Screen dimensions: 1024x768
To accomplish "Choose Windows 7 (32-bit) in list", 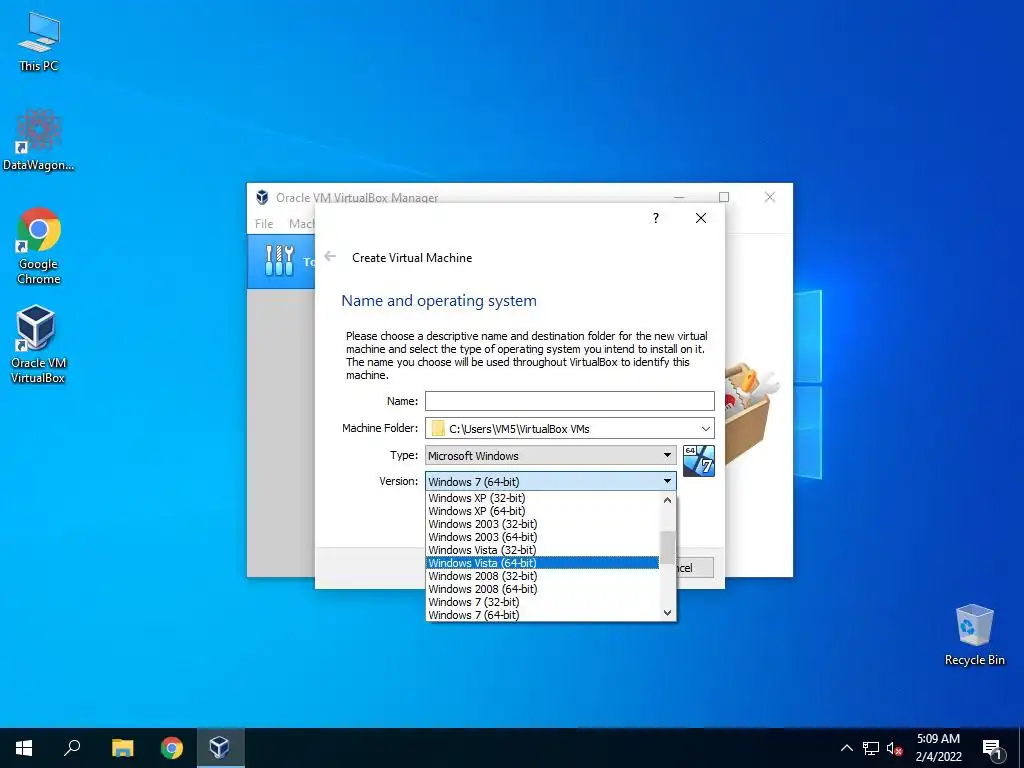I will 542,602.
